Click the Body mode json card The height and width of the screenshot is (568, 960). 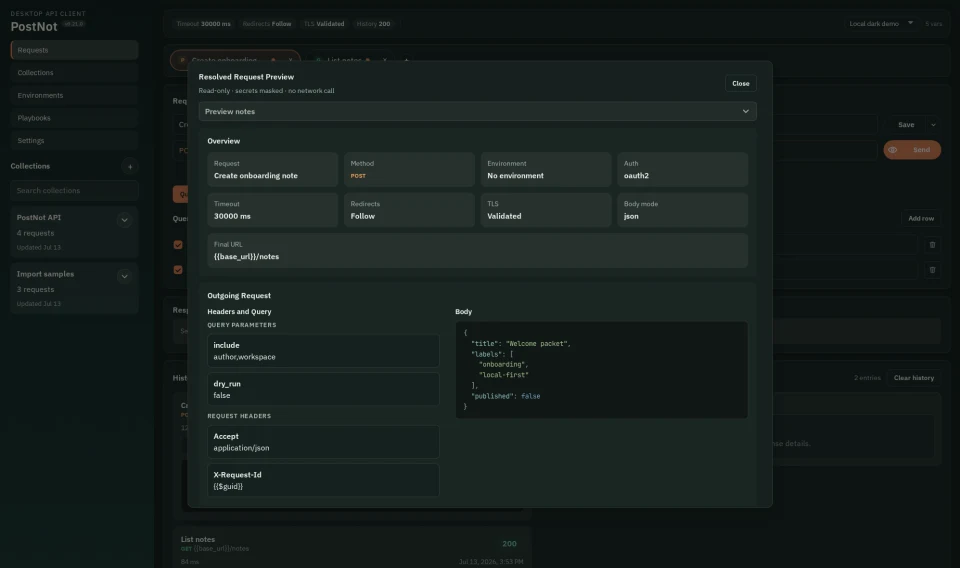pyautogui.click(x=682, y=210)
